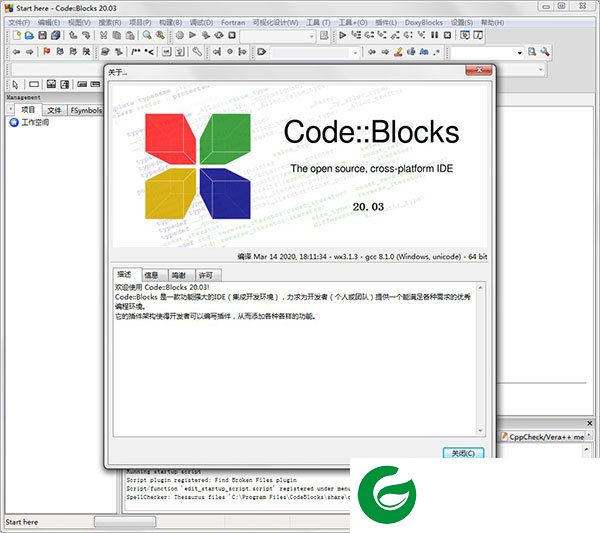The image size is (600, 533).
Task: Click the Redo icon
Action: [86, 36]
